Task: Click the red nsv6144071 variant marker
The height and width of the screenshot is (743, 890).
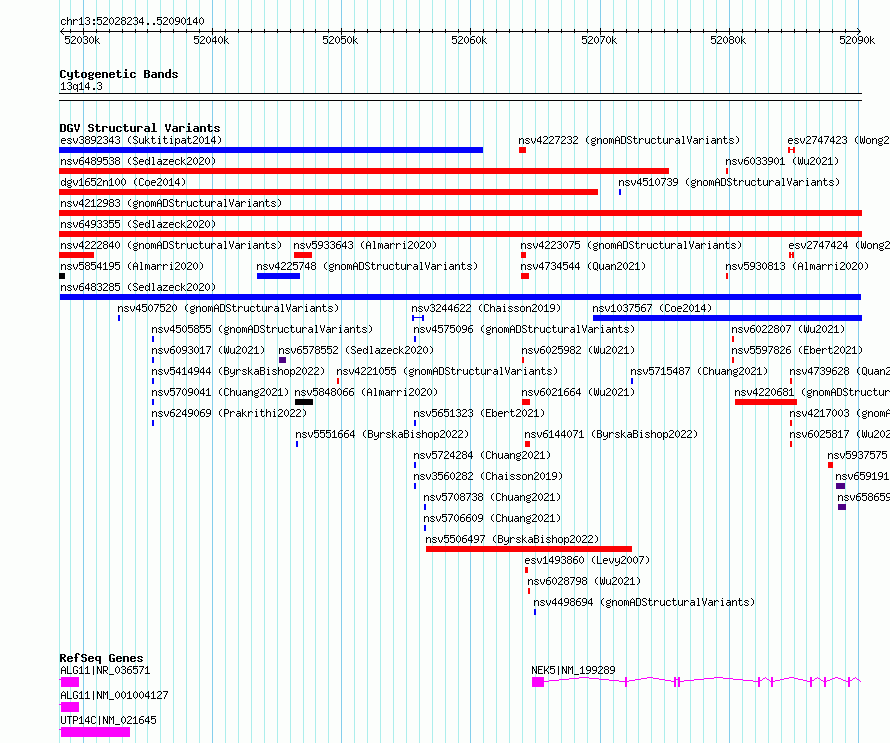Action: click(x=527, y=444)
